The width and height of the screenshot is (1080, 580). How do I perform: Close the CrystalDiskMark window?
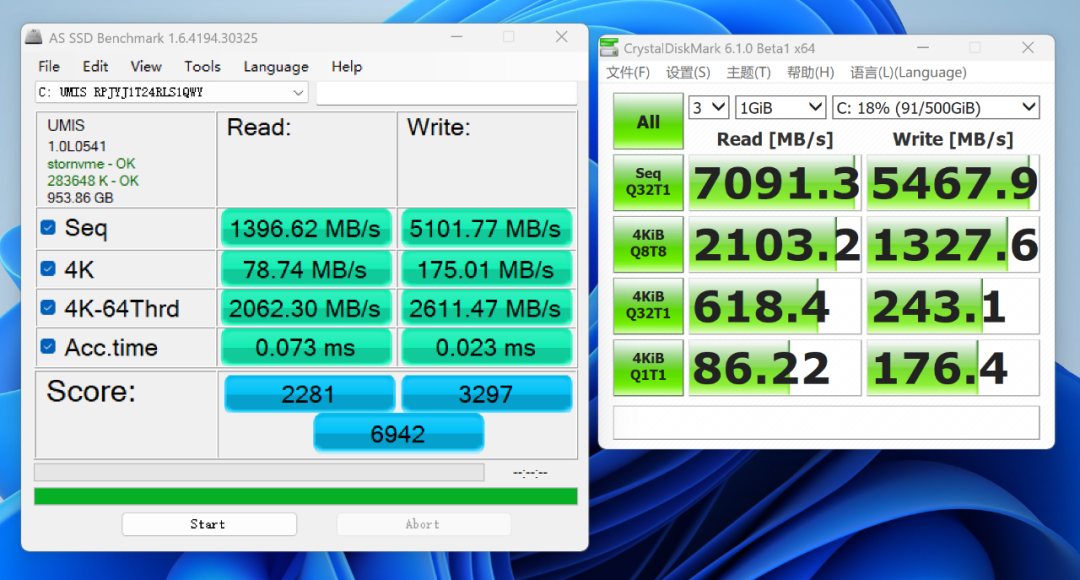[x=1028, y=48]
